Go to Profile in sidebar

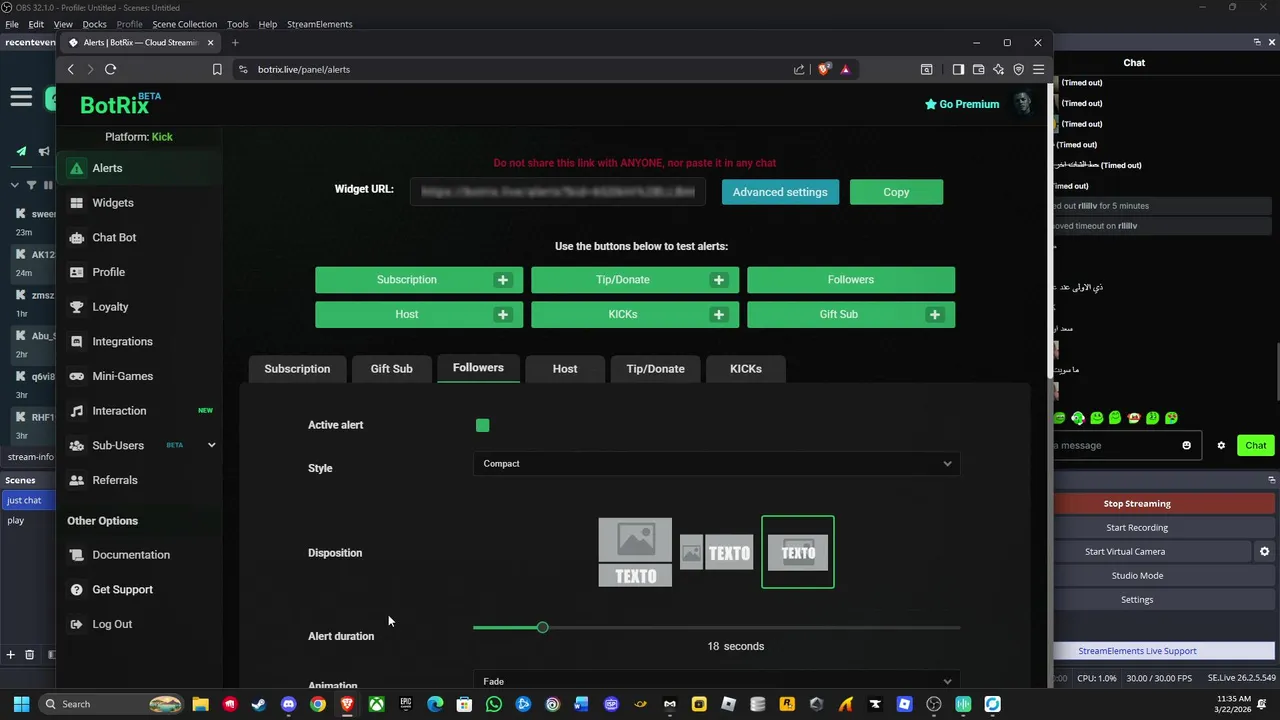point(140,272)
